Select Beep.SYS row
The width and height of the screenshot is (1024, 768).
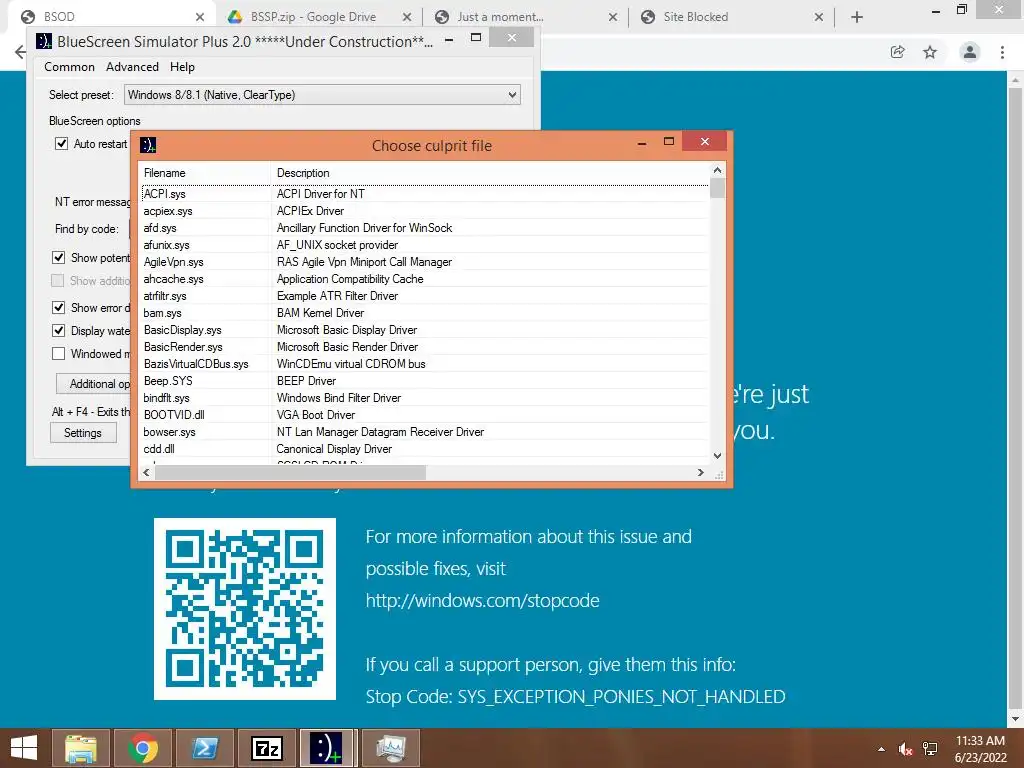pos(424,381)
